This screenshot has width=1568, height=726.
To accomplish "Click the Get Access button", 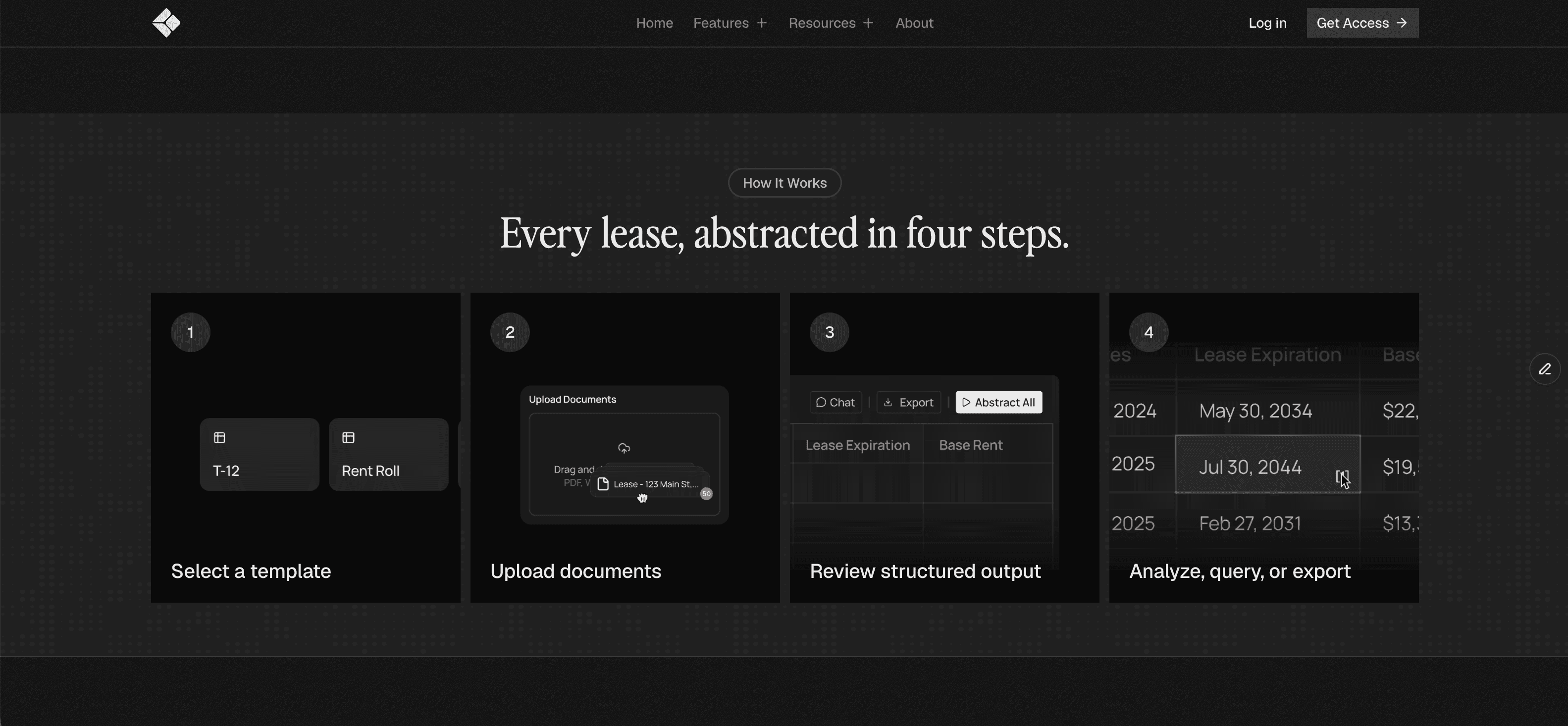I will [x=1362, y=23].
